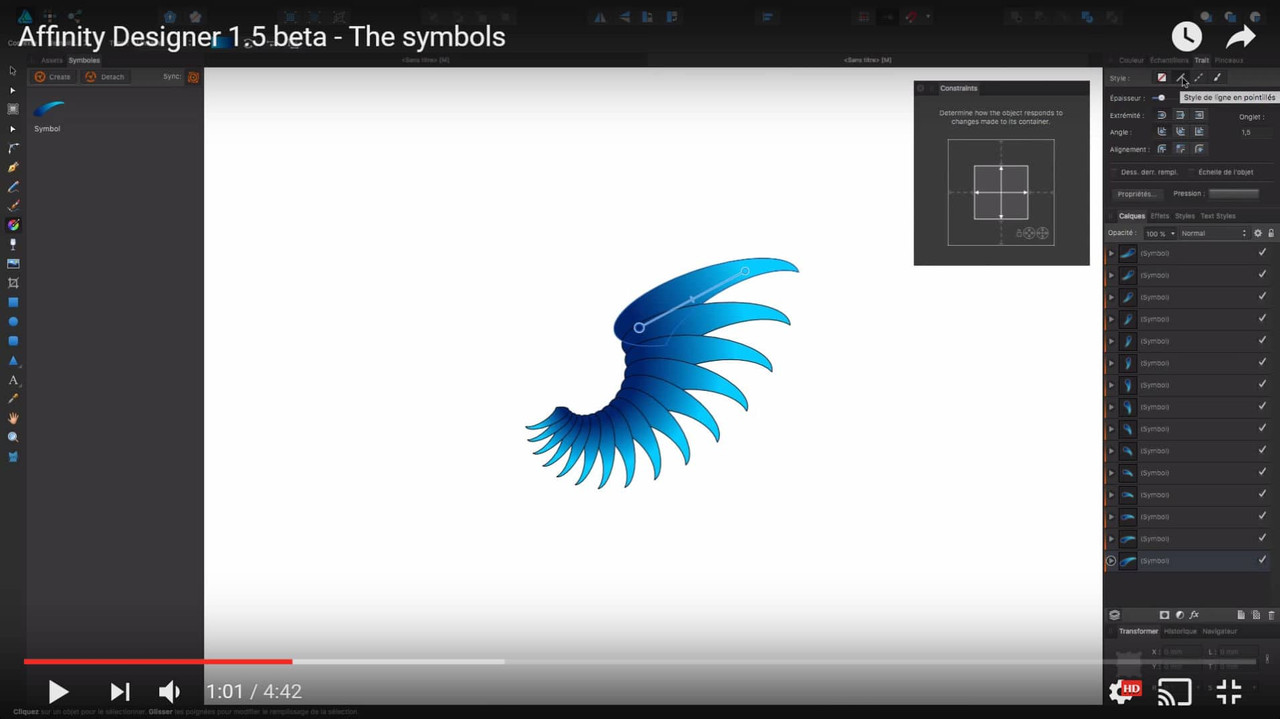This screenshot has height=719, width=1280.
Task: Select the View hand tool
Action: click(13, 418)
